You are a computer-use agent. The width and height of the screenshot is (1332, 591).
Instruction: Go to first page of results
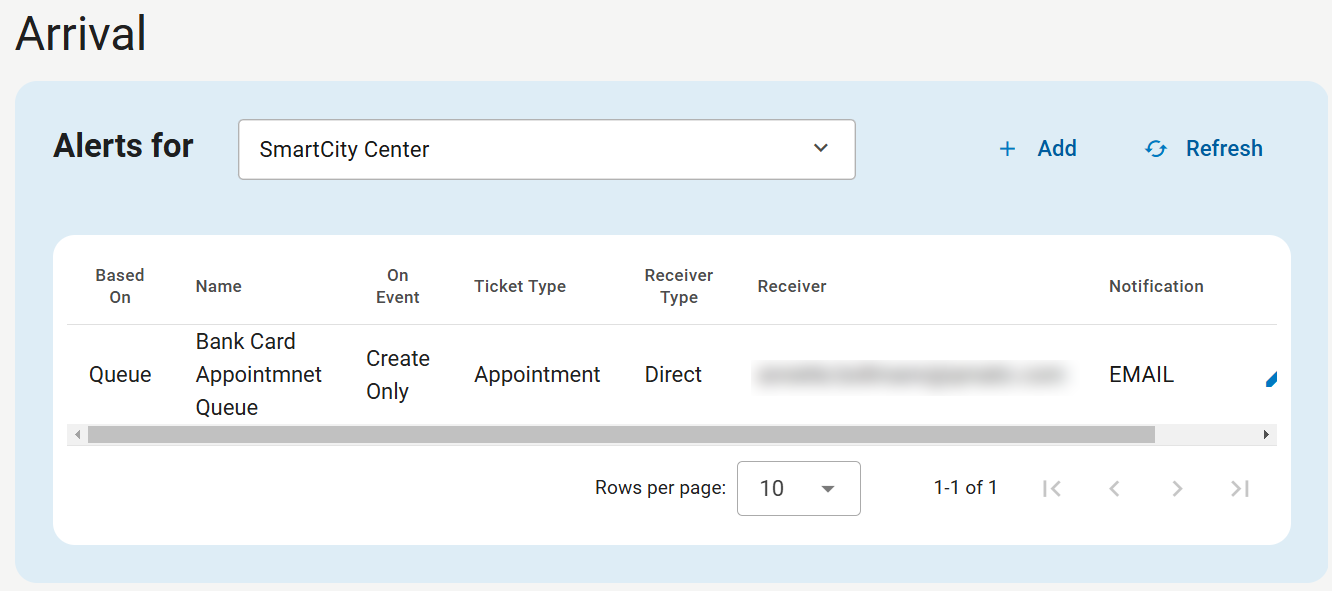pos(1051,488)
